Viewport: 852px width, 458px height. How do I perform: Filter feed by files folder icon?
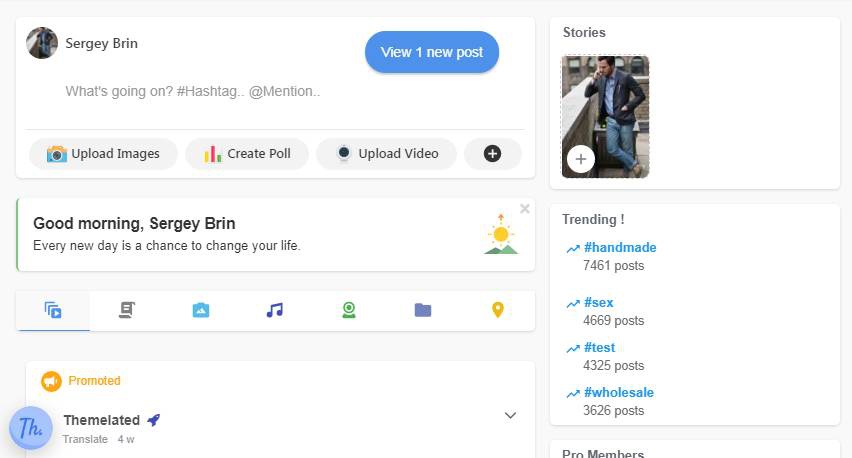[x=423, y=311]
